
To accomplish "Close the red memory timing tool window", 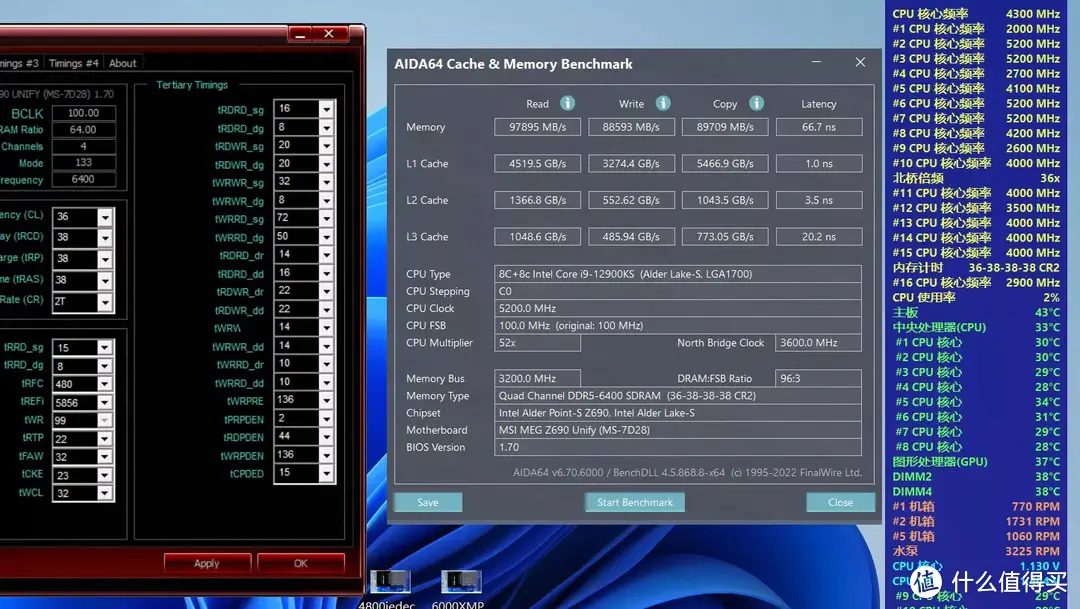I will point(329,34).
